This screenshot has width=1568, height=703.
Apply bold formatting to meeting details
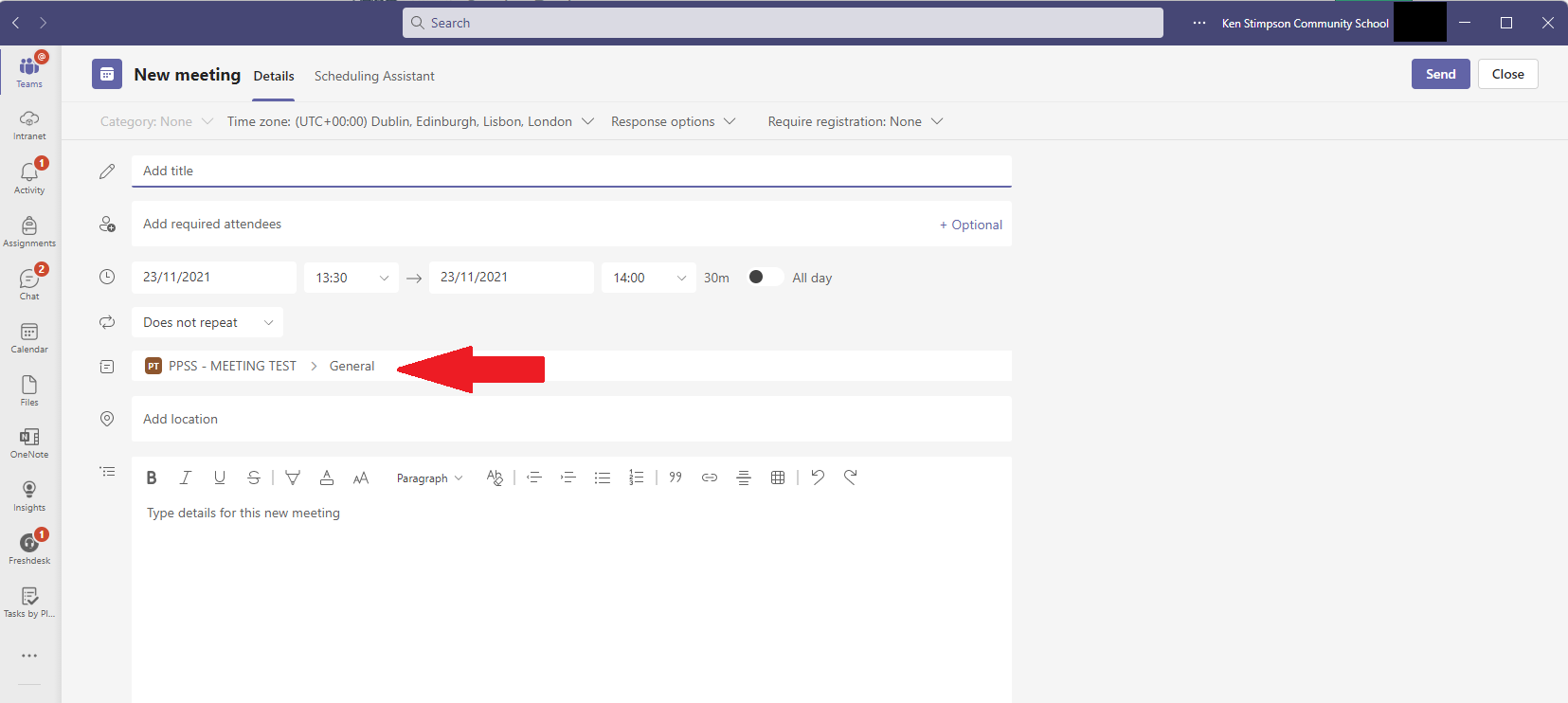pos(152,478)
